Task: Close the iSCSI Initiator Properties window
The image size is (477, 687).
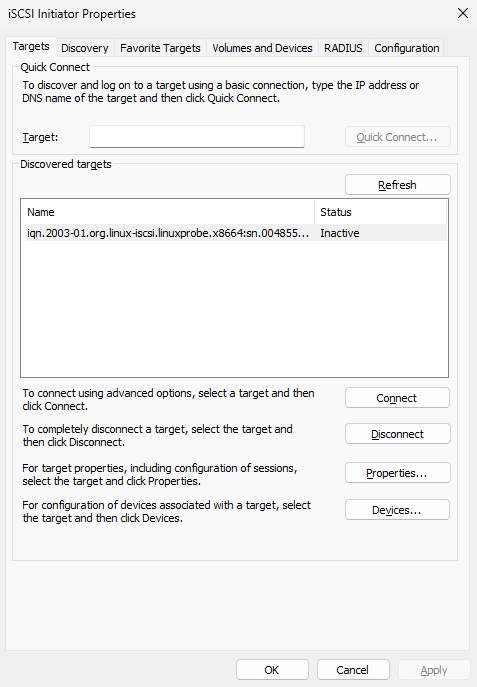Action: (x=463, y=13)
